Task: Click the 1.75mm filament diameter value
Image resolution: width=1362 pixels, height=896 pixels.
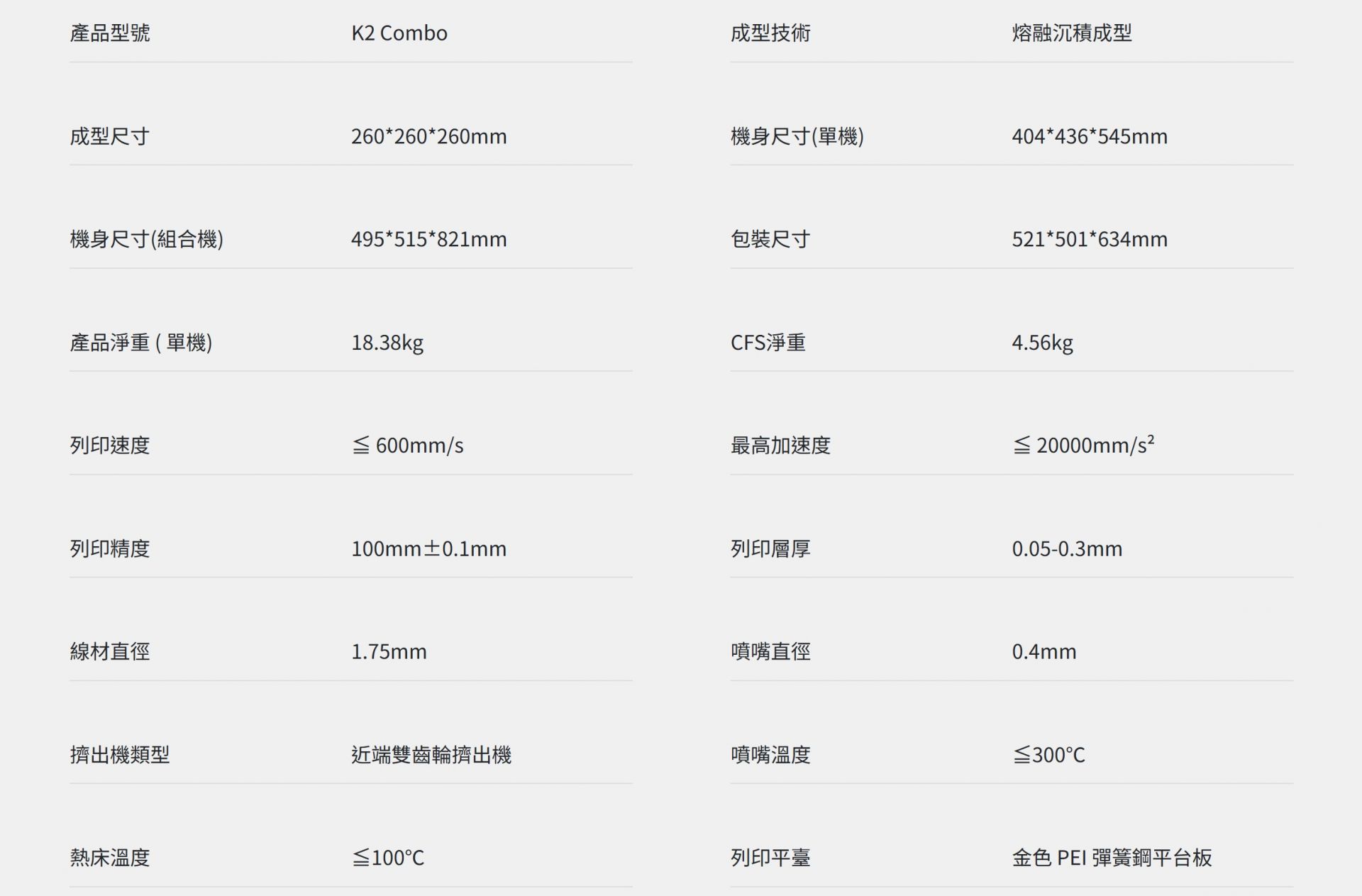Action: [x=389, y=652]
